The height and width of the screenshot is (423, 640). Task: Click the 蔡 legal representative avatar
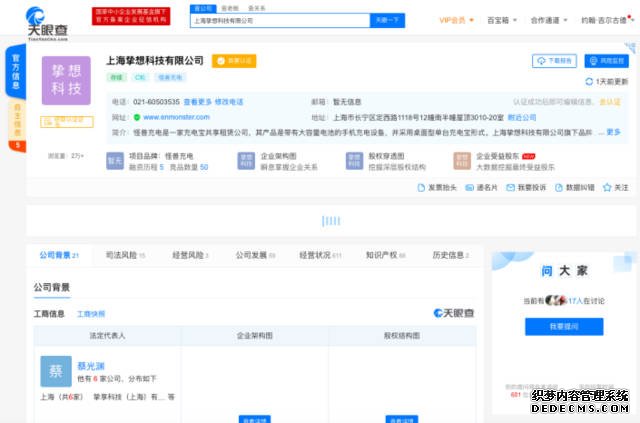[x=56, y=371]
